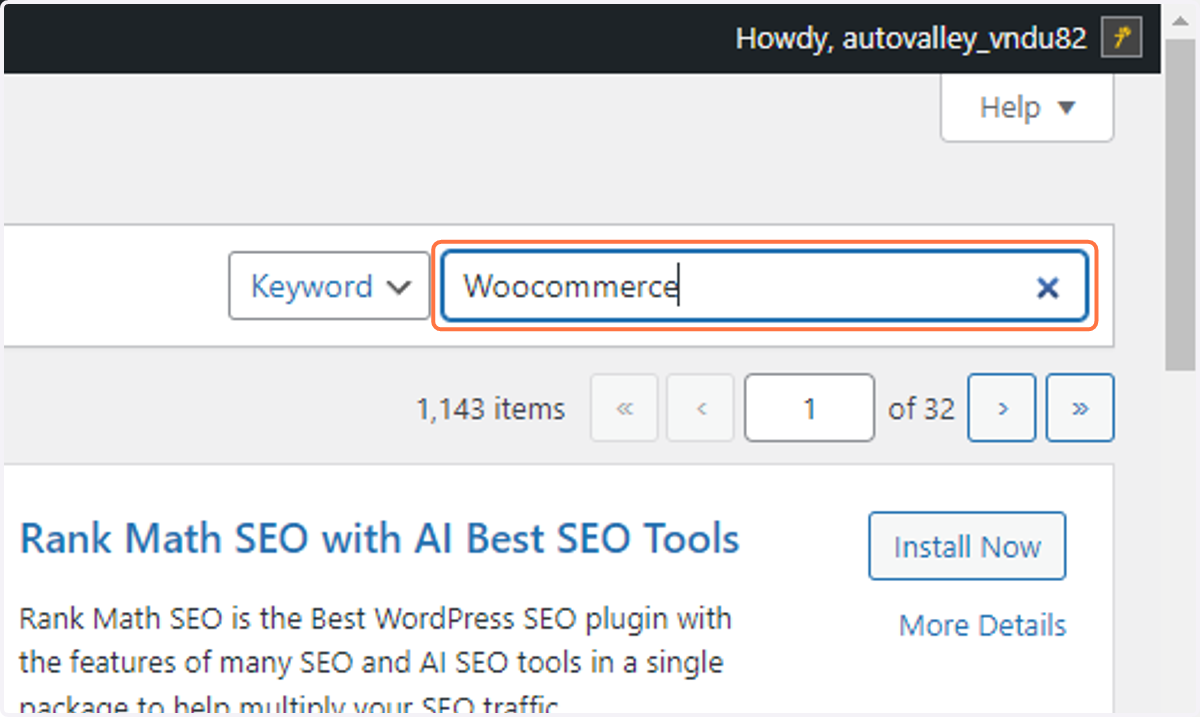Screen dimensions: 1200x717
Task: Edit the current page number field
Action: tap(809, 408)
